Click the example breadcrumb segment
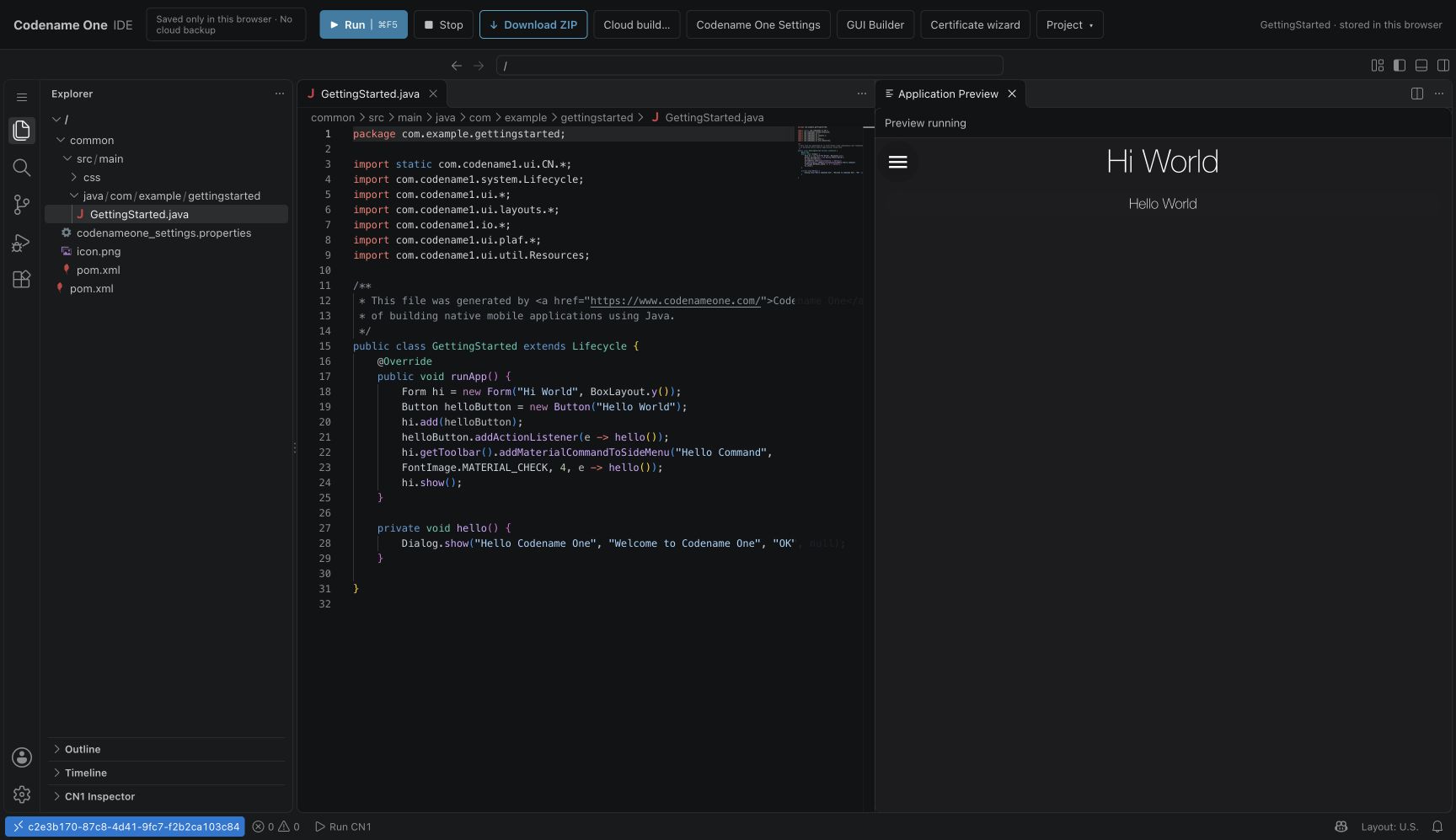Screen dimensions: 1456x840 tap(526, 117)
